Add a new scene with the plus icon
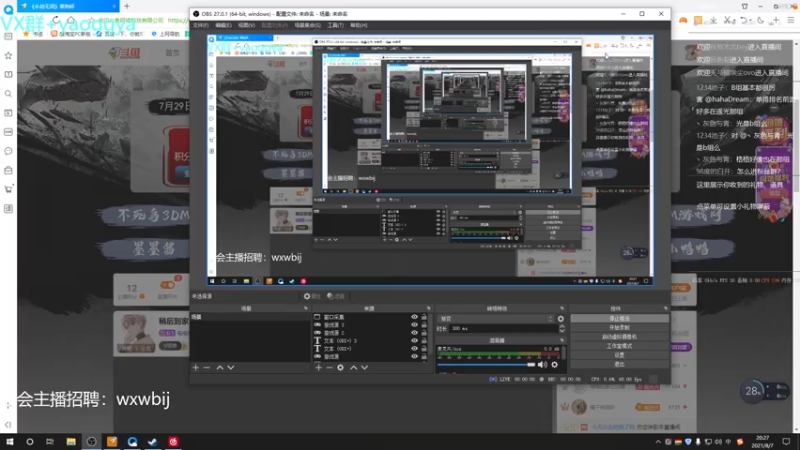800x450 pixels. pyautogui.click(x=195, y=367)
